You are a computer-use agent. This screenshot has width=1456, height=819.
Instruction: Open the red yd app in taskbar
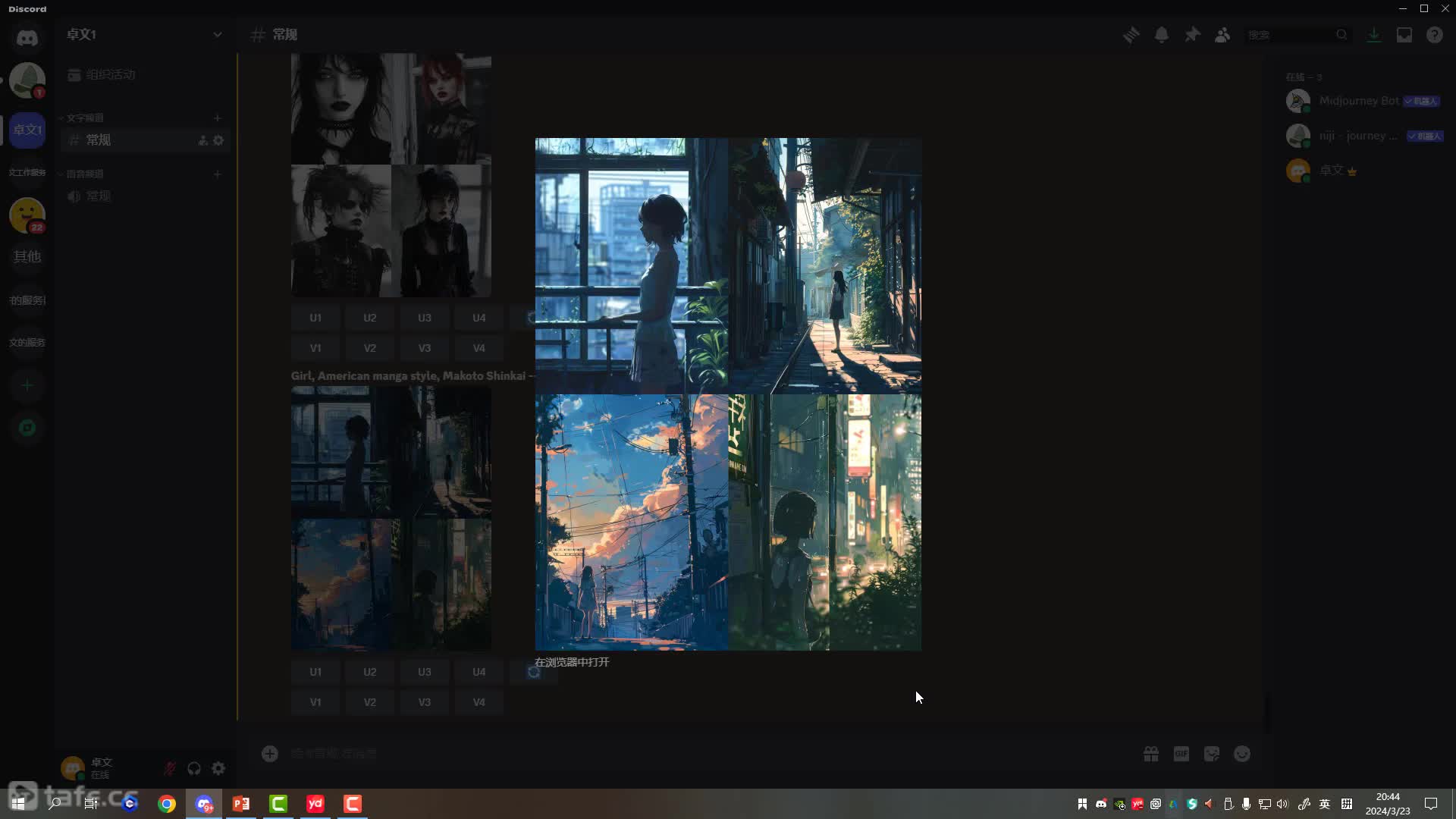[315, 804]
